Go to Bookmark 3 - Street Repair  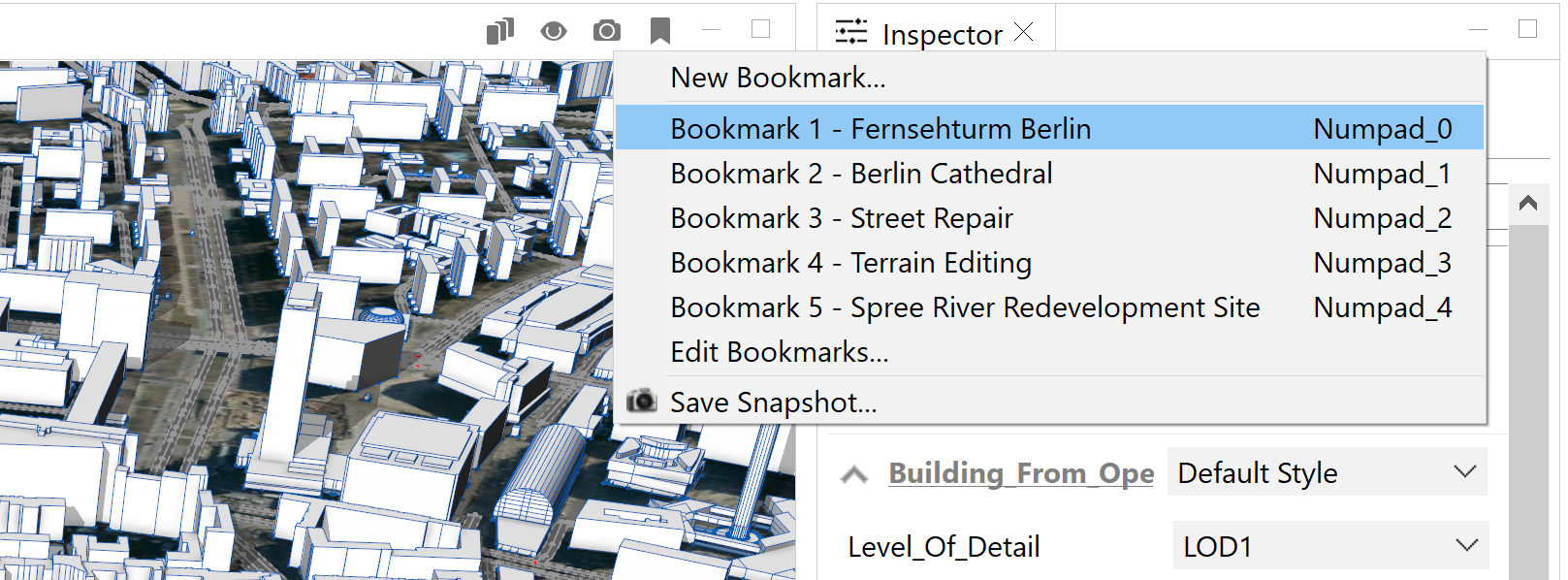coord(1049,217)
